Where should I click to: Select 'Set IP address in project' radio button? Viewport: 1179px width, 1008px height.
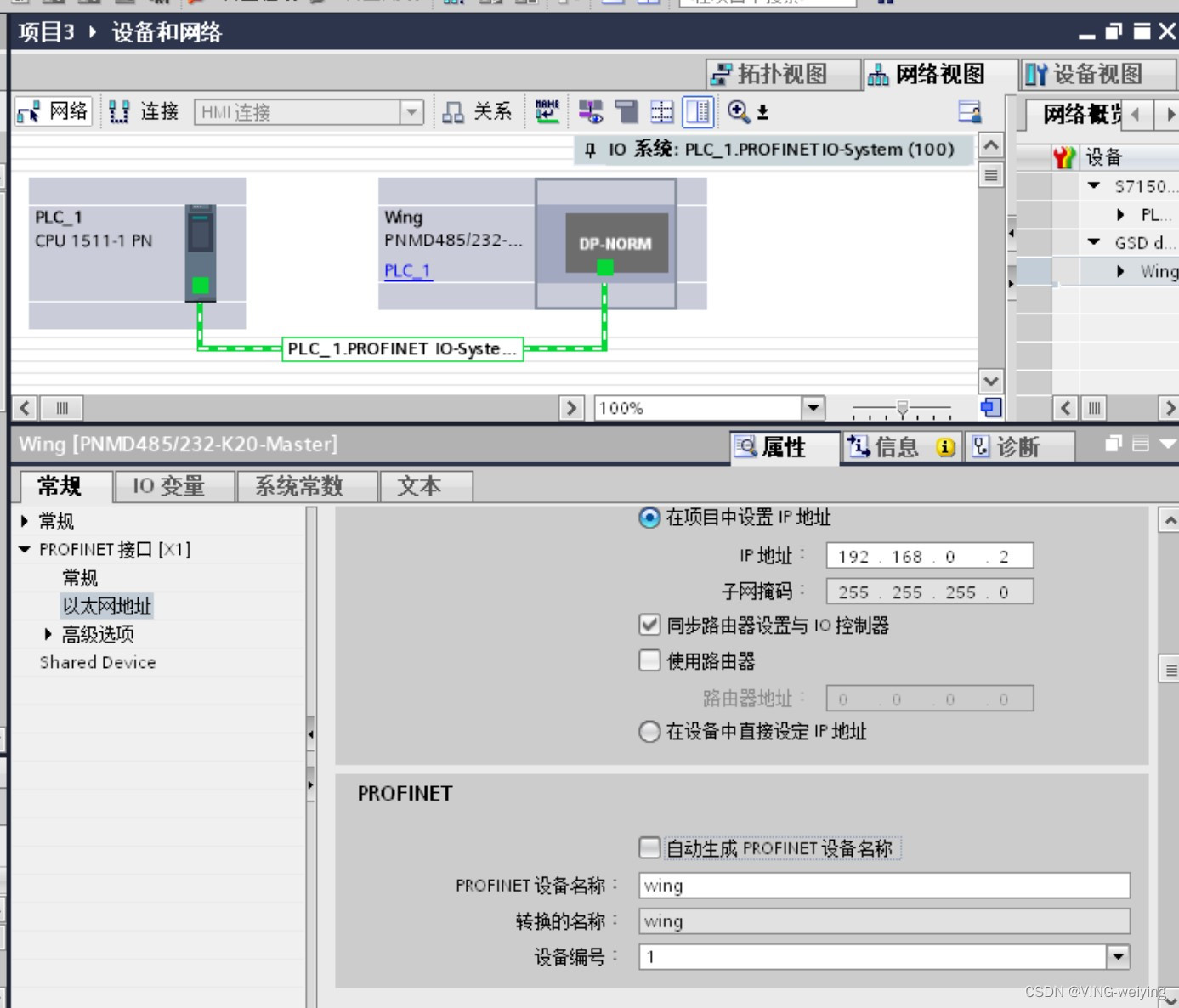(x=649, y=518)
